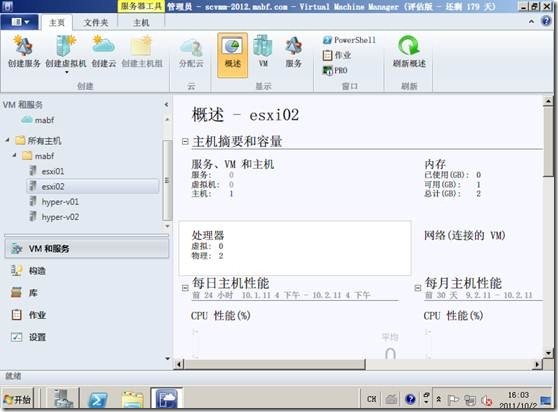
Task: Click the 服务器工具 contextual tab label
Action: tap(141, 6)
